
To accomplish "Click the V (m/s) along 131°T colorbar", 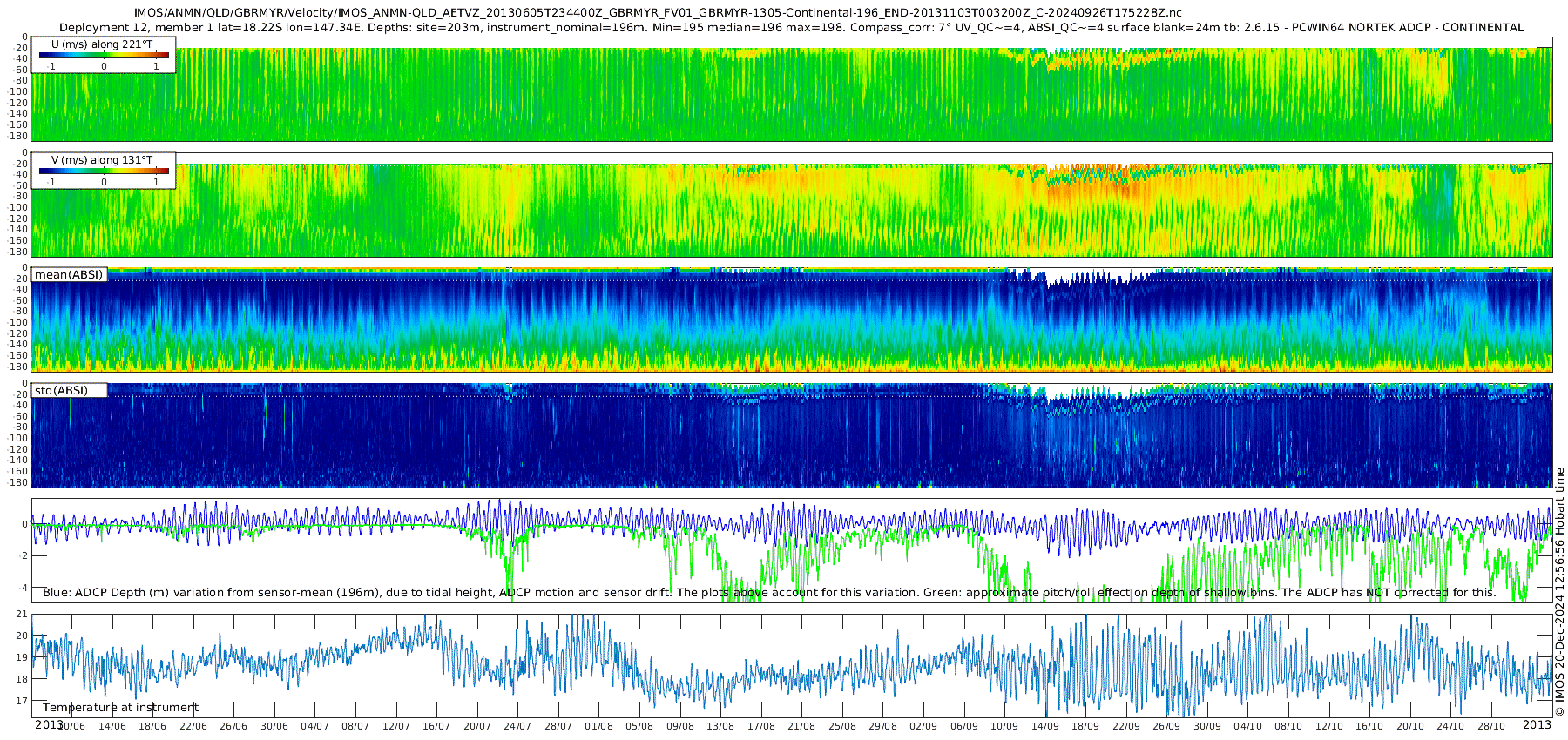I will [x=104, y=172].
